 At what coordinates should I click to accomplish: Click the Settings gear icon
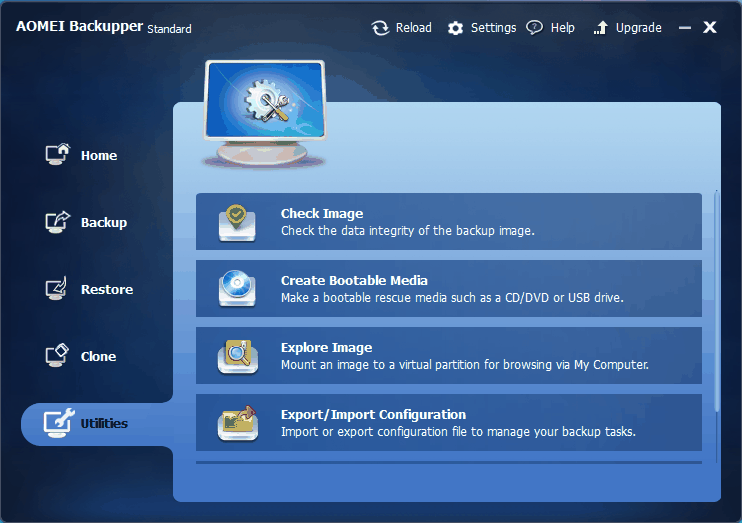[x=455, y=28]
